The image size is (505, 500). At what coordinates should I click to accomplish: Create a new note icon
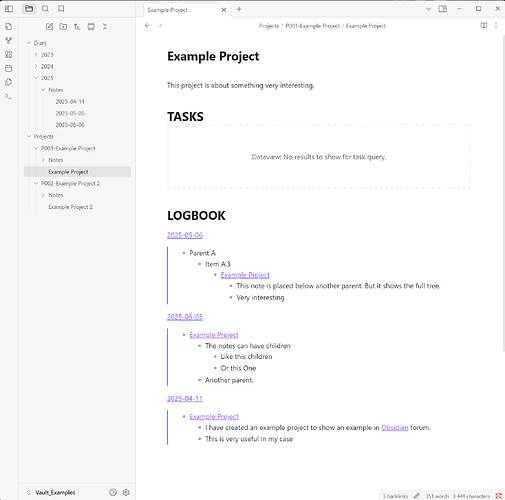coord(49,27)
